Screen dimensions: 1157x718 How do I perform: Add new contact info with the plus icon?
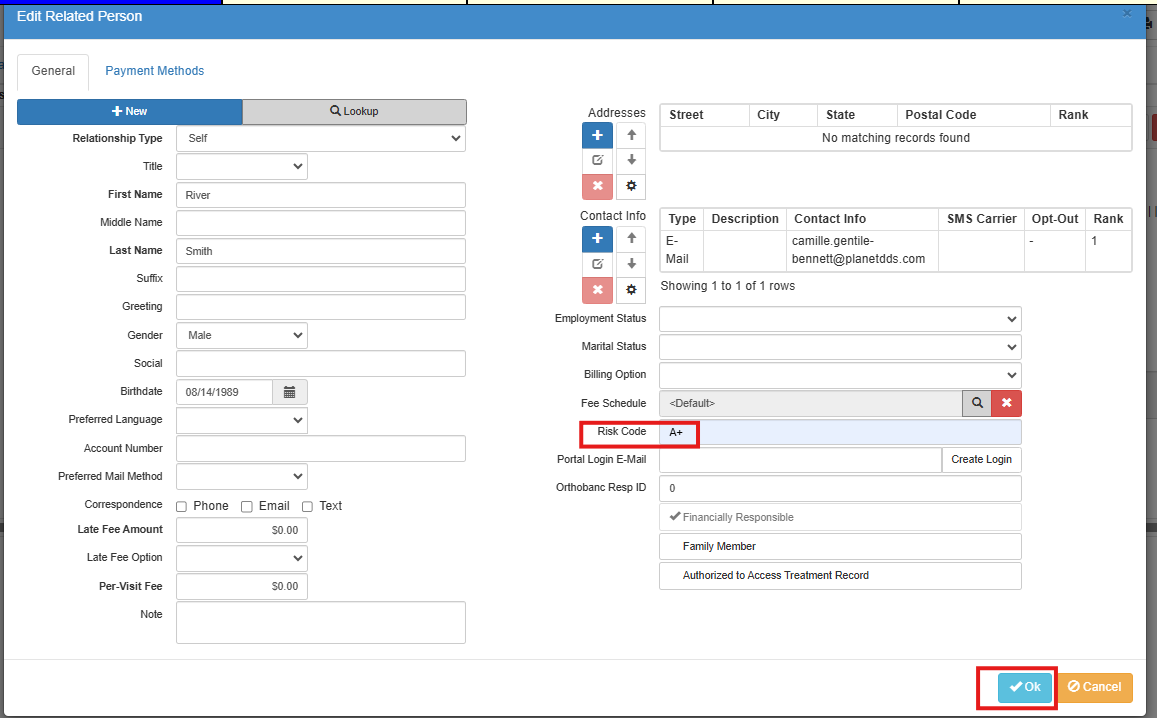(x=597, y=239)
